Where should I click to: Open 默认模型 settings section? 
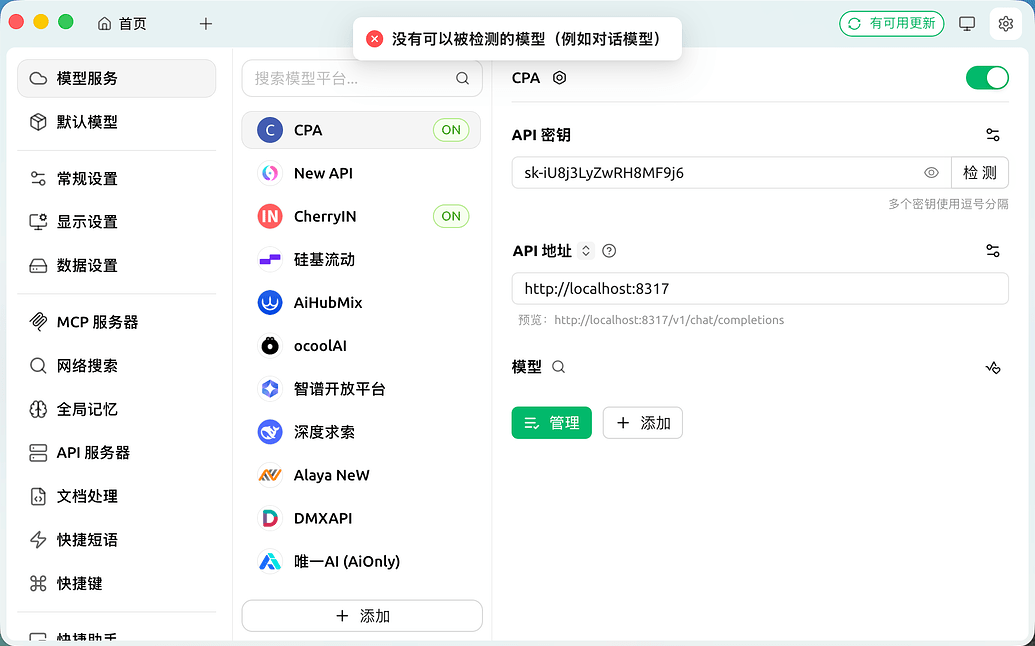click(117, 122)
